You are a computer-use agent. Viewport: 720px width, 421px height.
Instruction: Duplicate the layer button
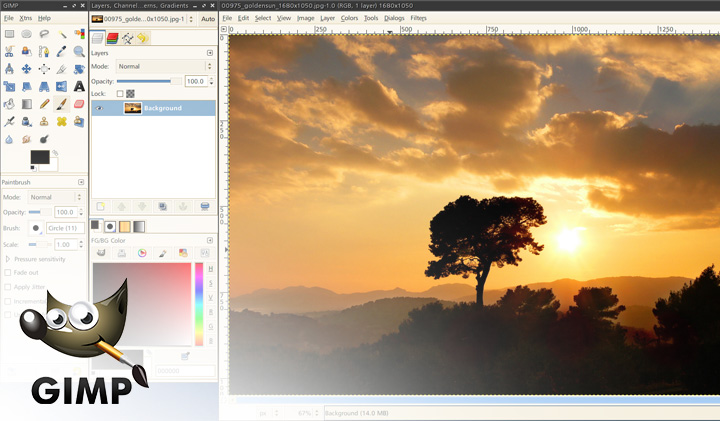pyautogui.click(x=163, y=207)
